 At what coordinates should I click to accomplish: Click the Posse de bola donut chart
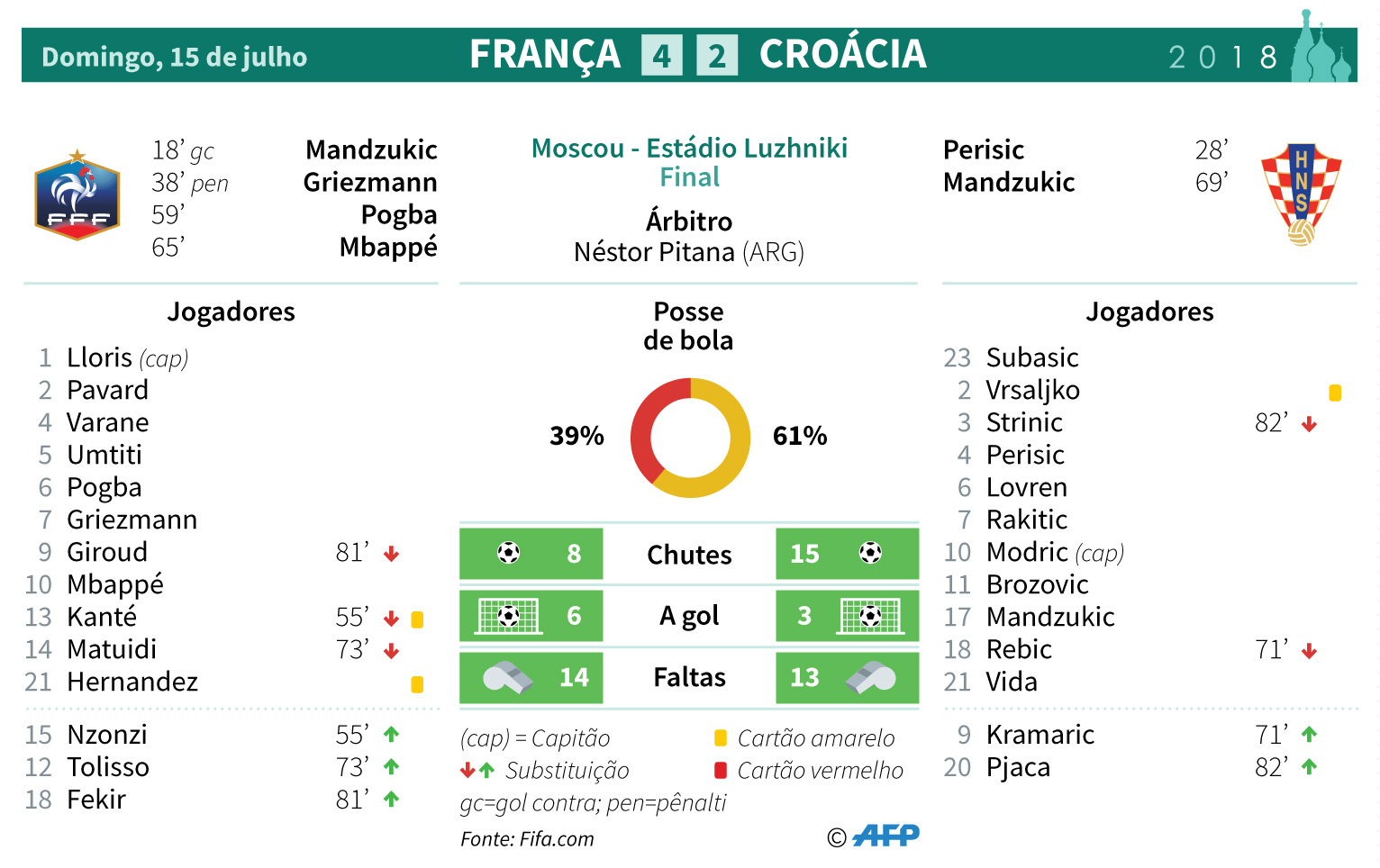tap(690, 438)
